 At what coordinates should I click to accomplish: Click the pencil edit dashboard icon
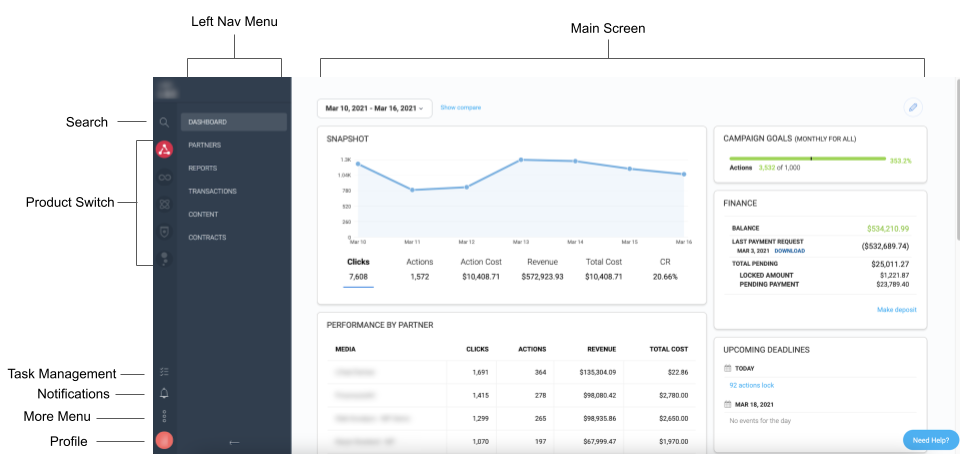point(912,108)
